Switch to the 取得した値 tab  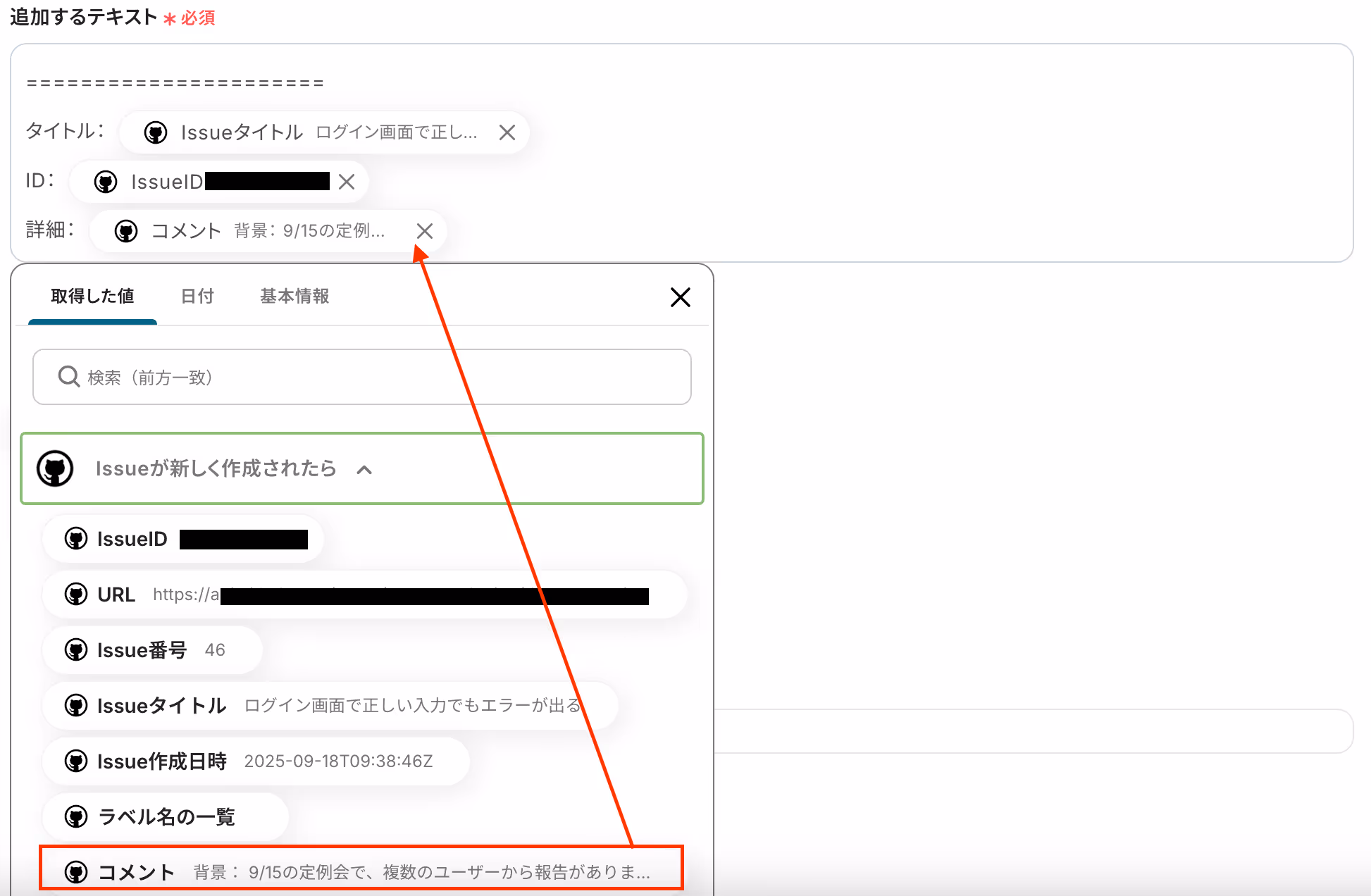[92, 297]
